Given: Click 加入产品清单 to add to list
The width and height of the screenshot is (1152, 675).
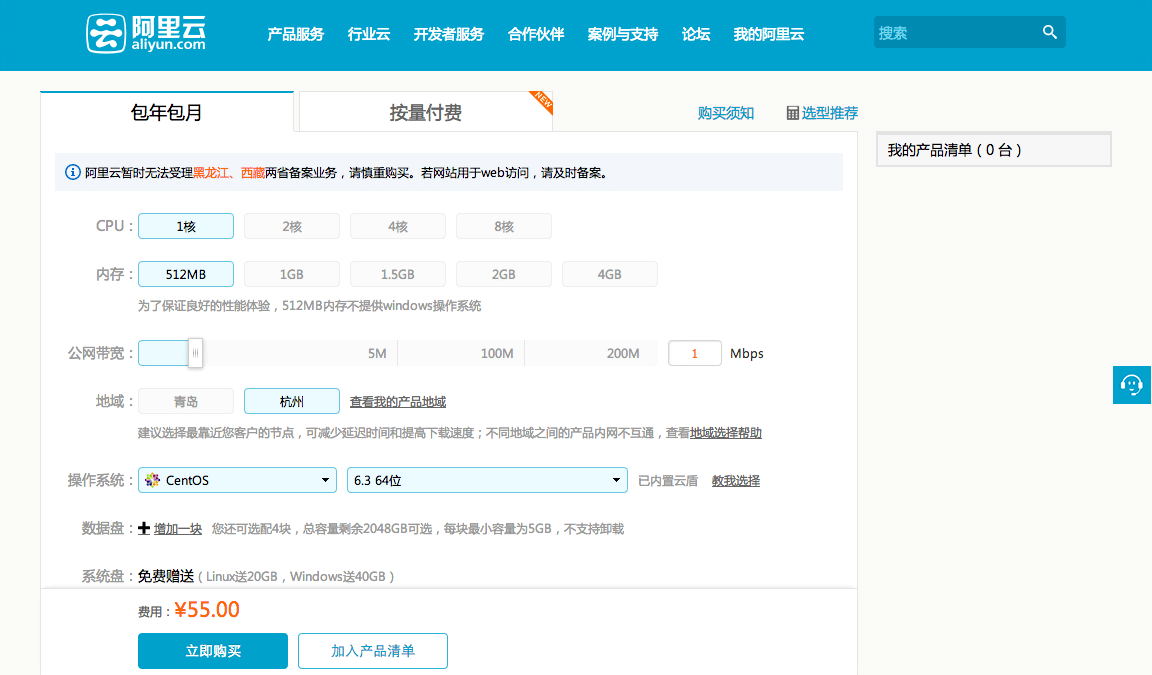Looking at the screenshot, I should tap(372, 650).
